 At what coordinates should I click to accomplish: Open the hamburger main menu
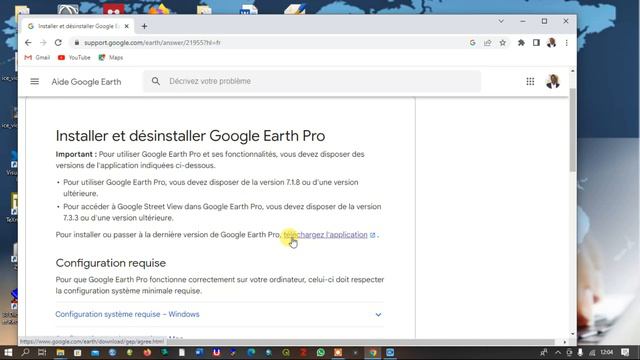[x=35, y=81]
